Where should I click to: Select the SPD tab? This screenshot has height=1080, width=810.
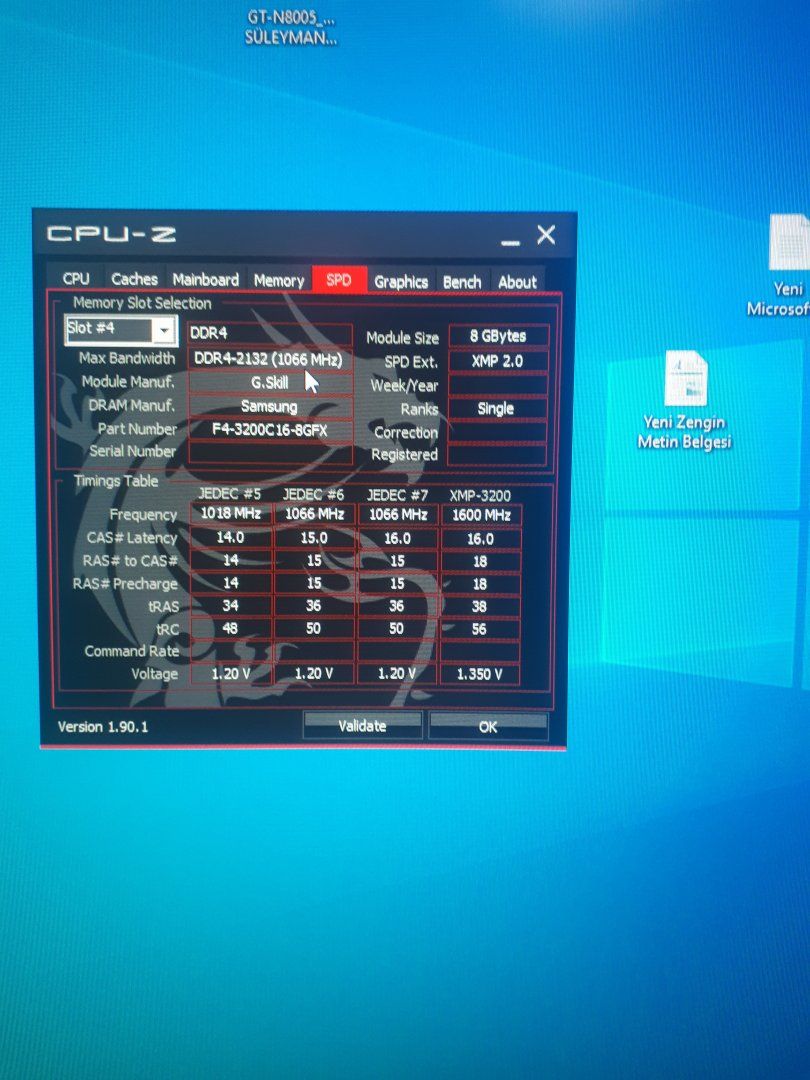pyautogui.click(x=338, y=280)
